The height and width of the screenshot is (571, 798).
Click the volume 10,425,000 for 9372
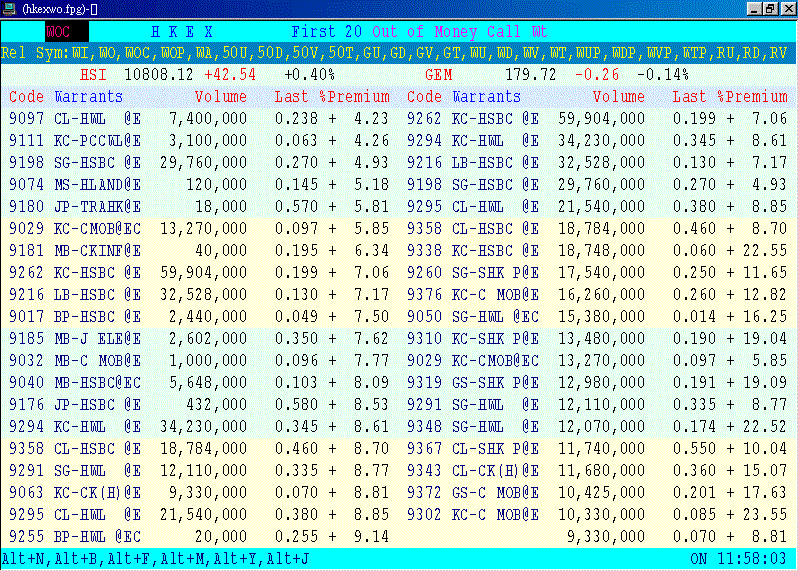click(602, 493)
